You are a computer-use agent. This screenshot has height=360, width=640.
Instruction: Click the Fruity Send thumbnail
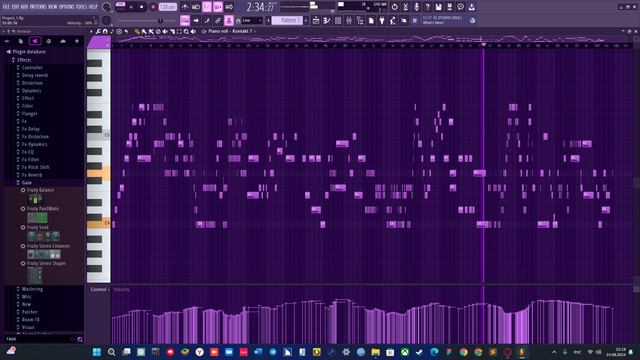coord(43,236)
